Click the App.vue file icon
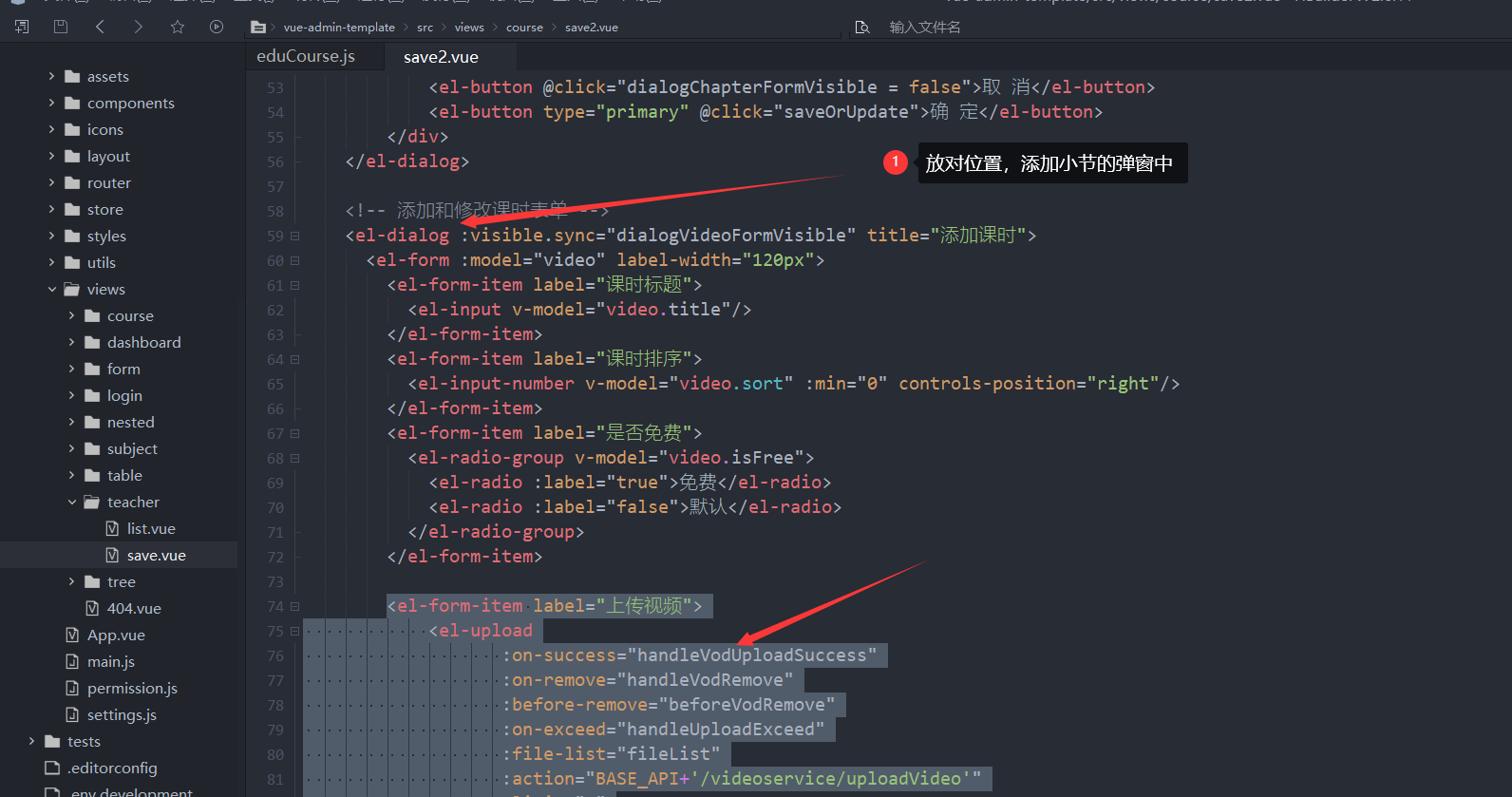The image size is (1512, 797). 72,635
